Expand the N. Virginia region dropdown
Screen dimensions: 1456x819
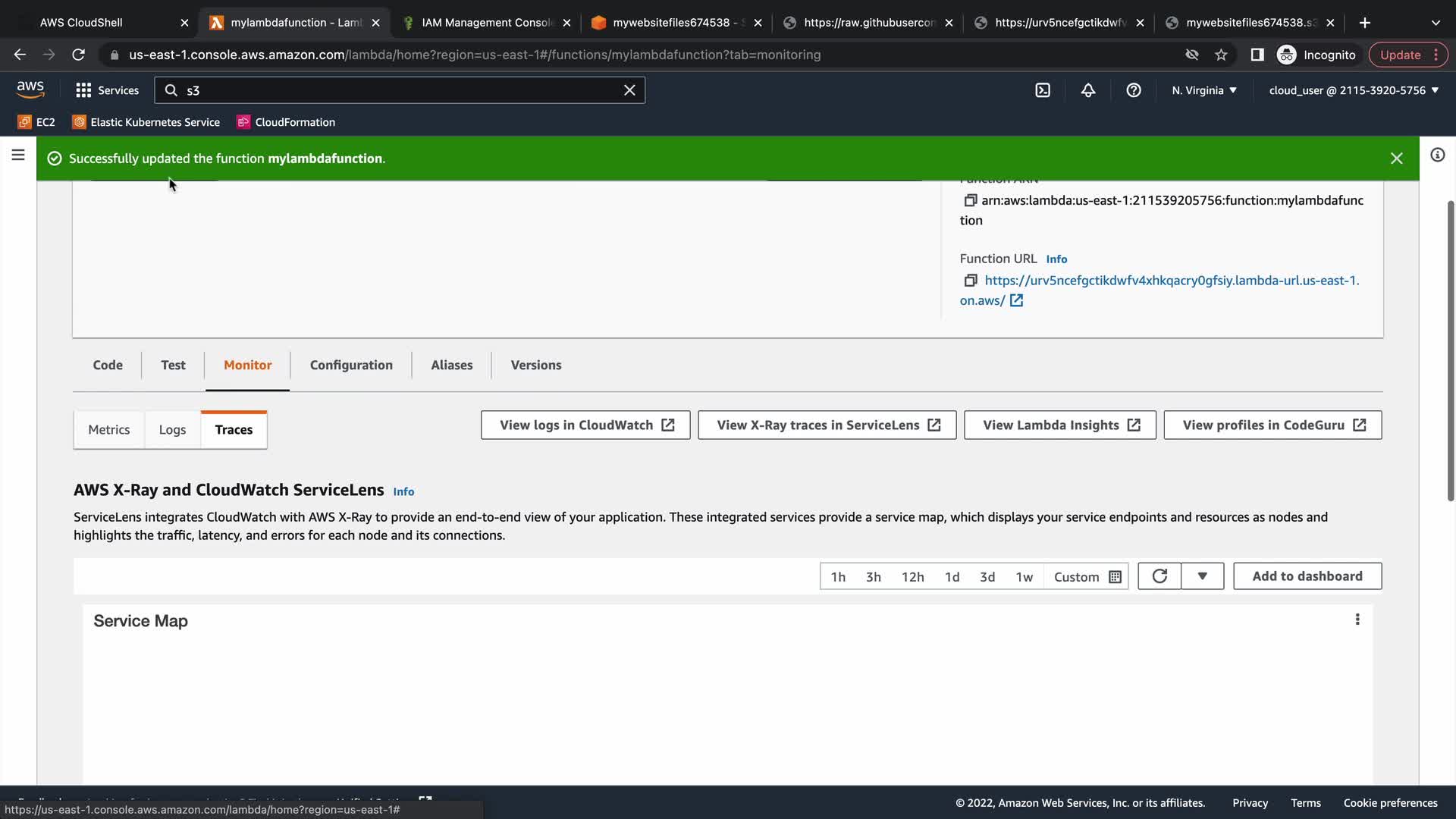pyautogui.click(x=1203, y=90)
